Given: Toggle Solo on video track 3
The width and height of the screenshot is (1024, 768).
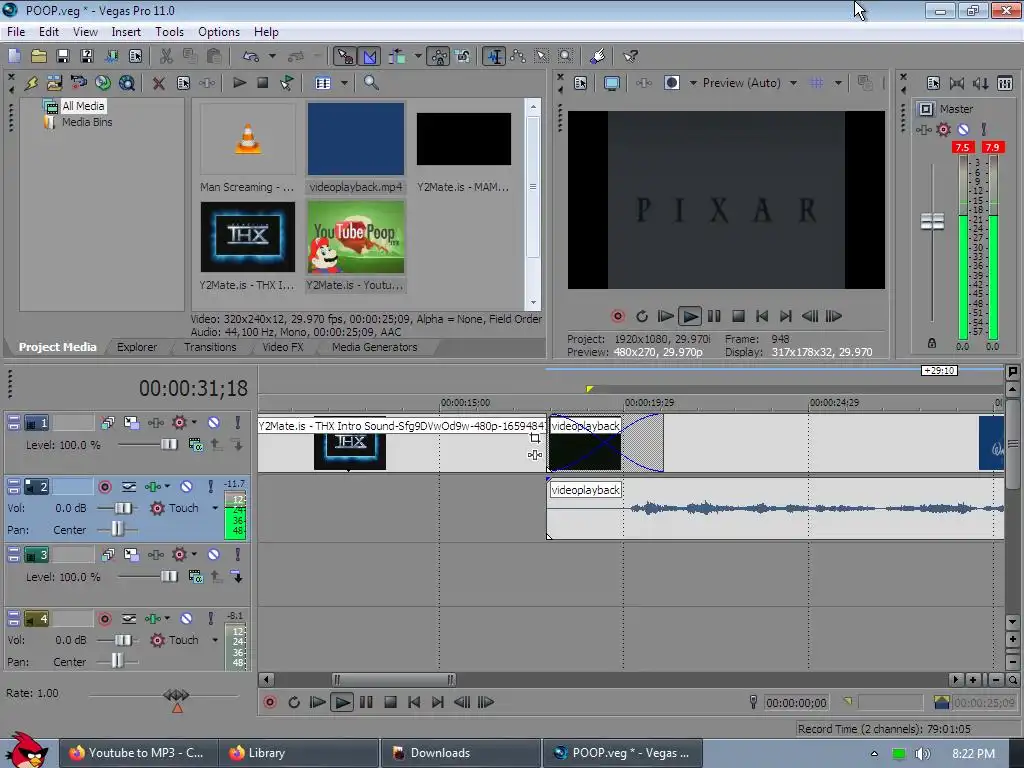Looking at the screenshot, I should [x=237, y=554].
